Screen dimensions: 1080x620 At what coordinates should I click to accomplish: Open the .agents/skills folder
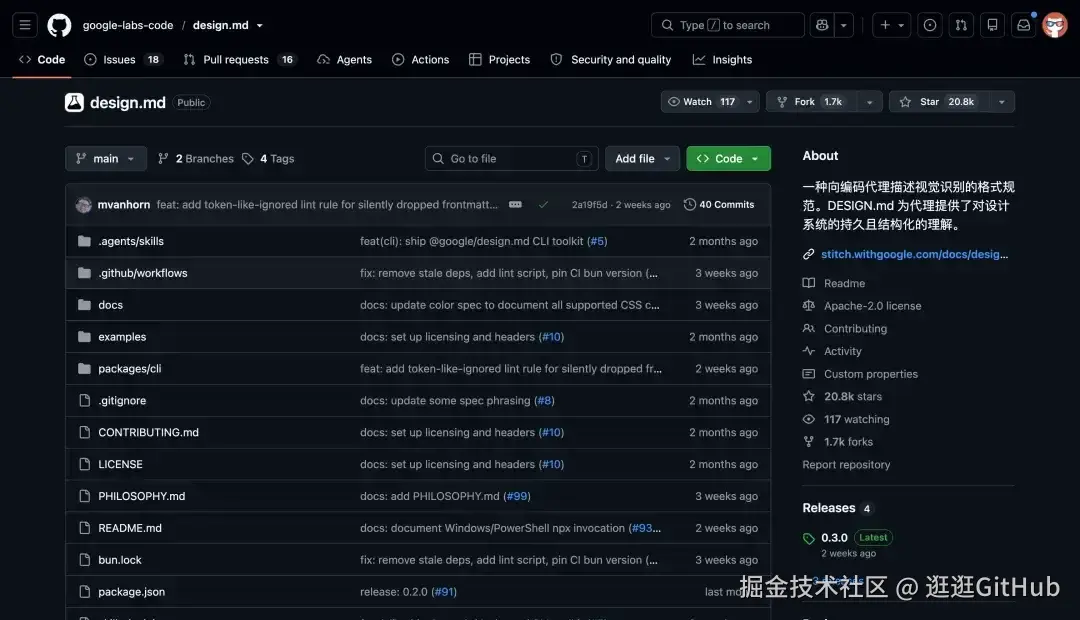131,241
